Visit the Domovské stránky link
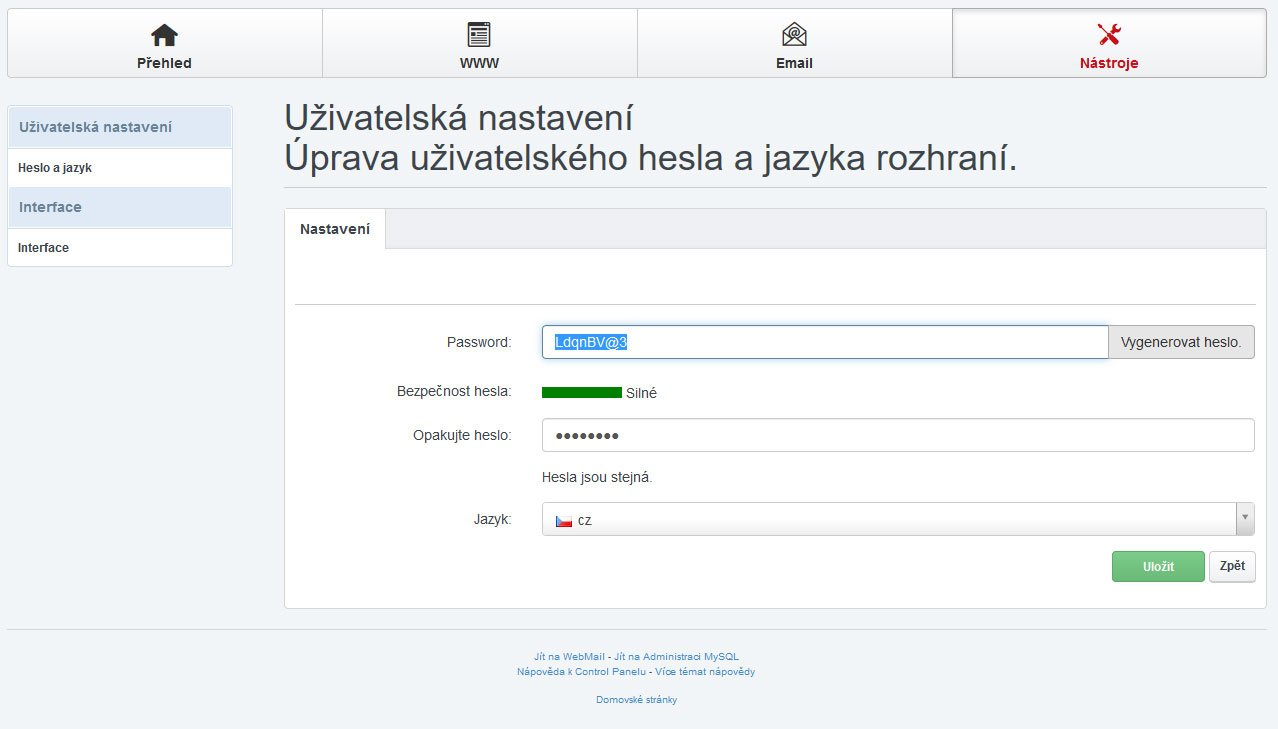Viewport: 1278px width, 729px height. (x=636, y=700)
